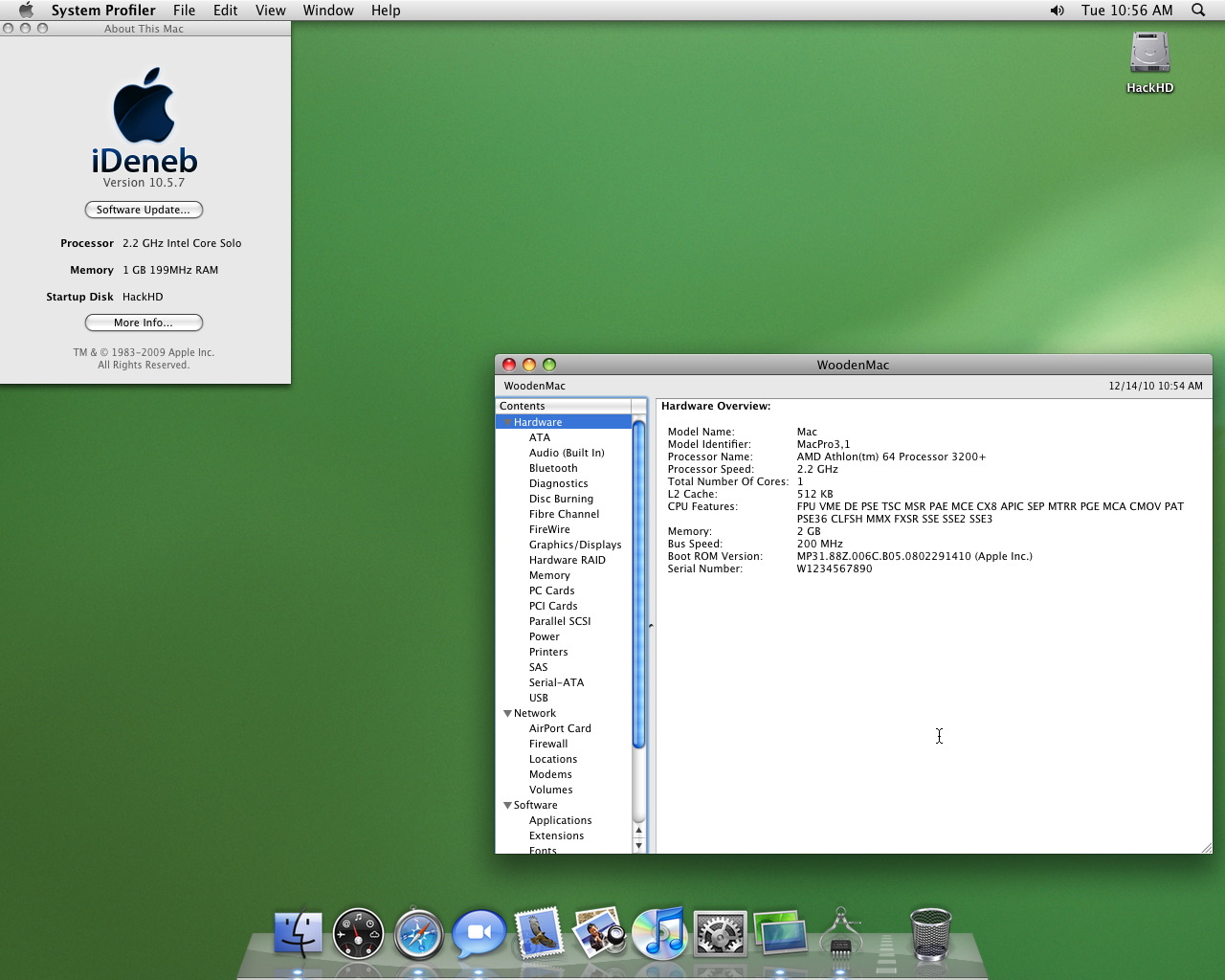This screenshot has width=1225, height=980.
Task: Select Graphics/Displays in the Hardware list
Action: [x=574, y=545]
